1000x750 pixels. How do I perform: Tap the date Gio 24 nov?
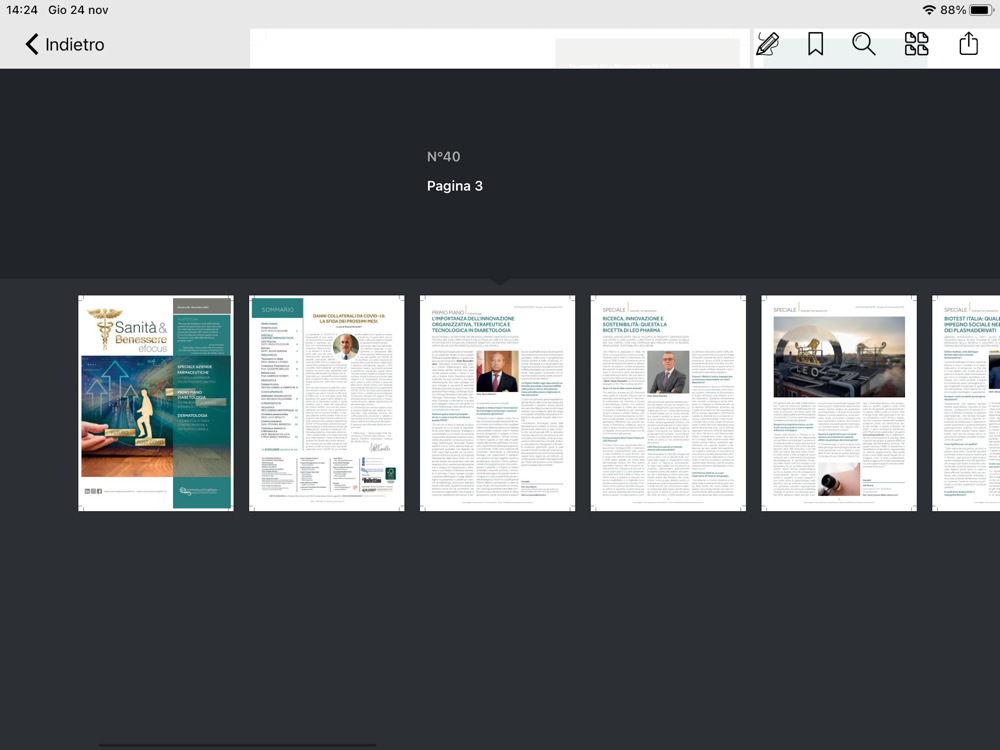tap(78, 10)
